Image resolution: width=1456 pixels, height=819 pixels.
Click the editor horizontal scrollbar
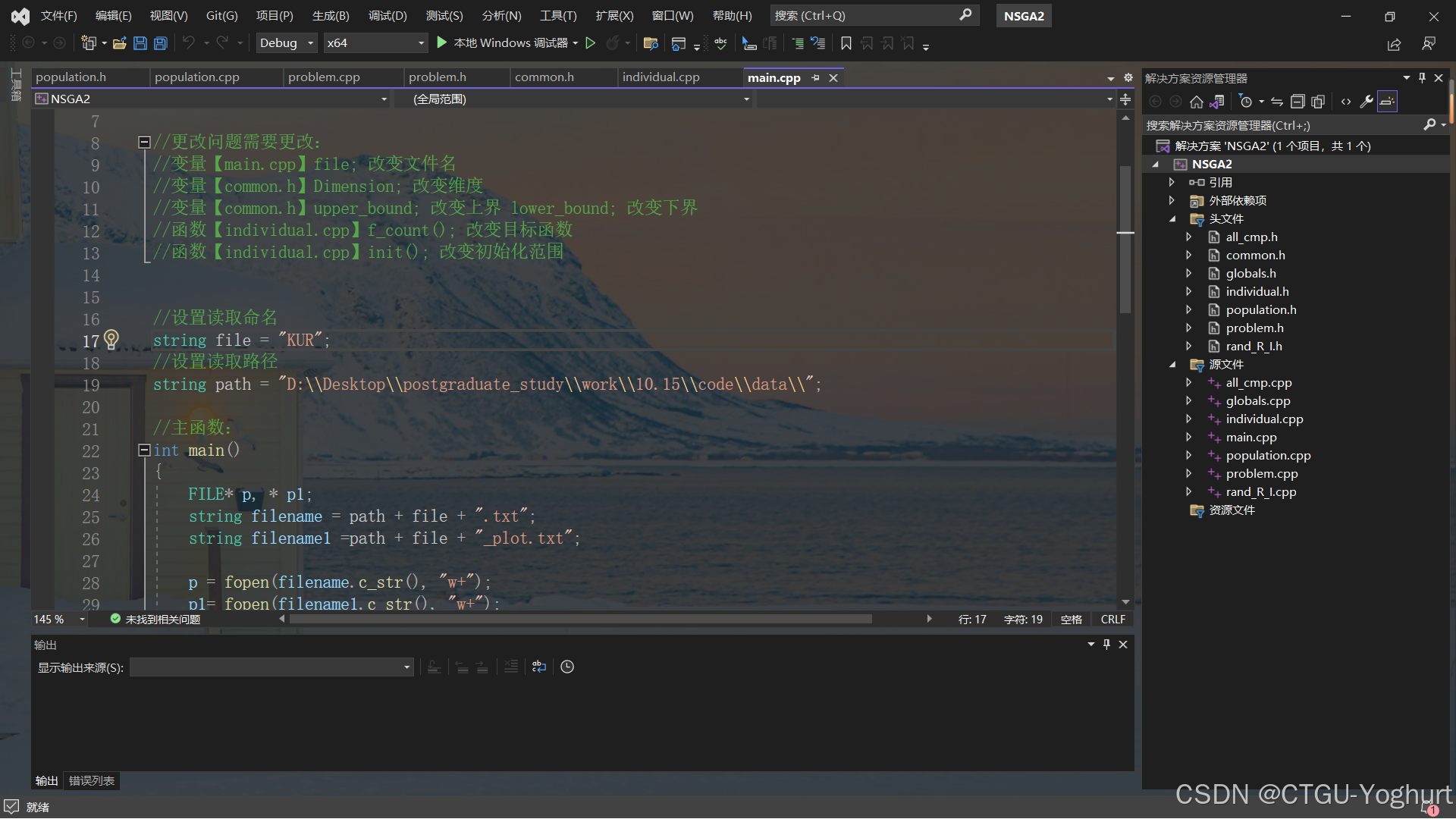click(580, 620)
